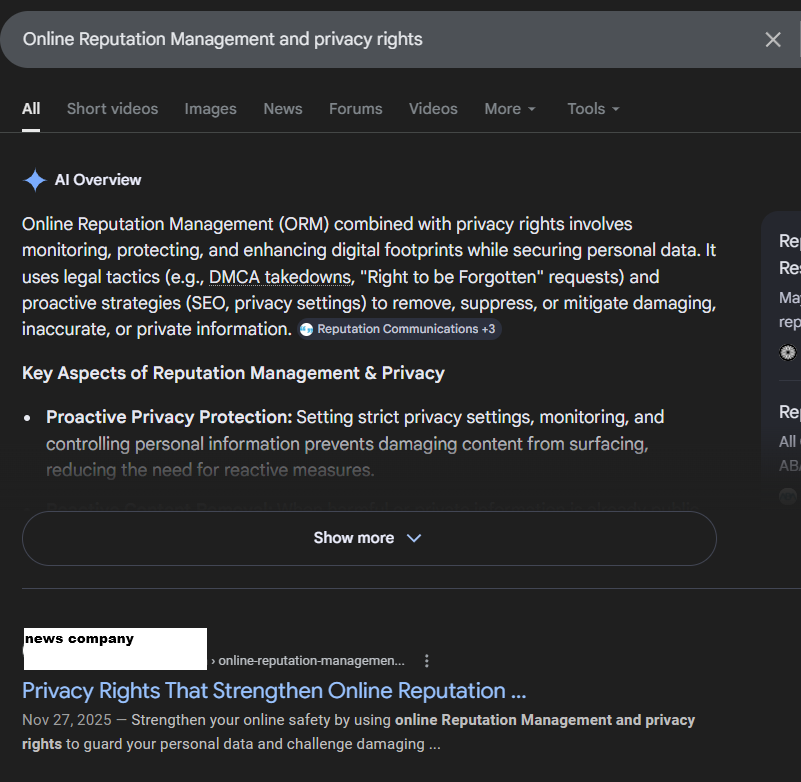The height and width of the screenshot is (782, 801).
Task: Open three-dot menu beside the search result
Action: [x=427, y=661]
